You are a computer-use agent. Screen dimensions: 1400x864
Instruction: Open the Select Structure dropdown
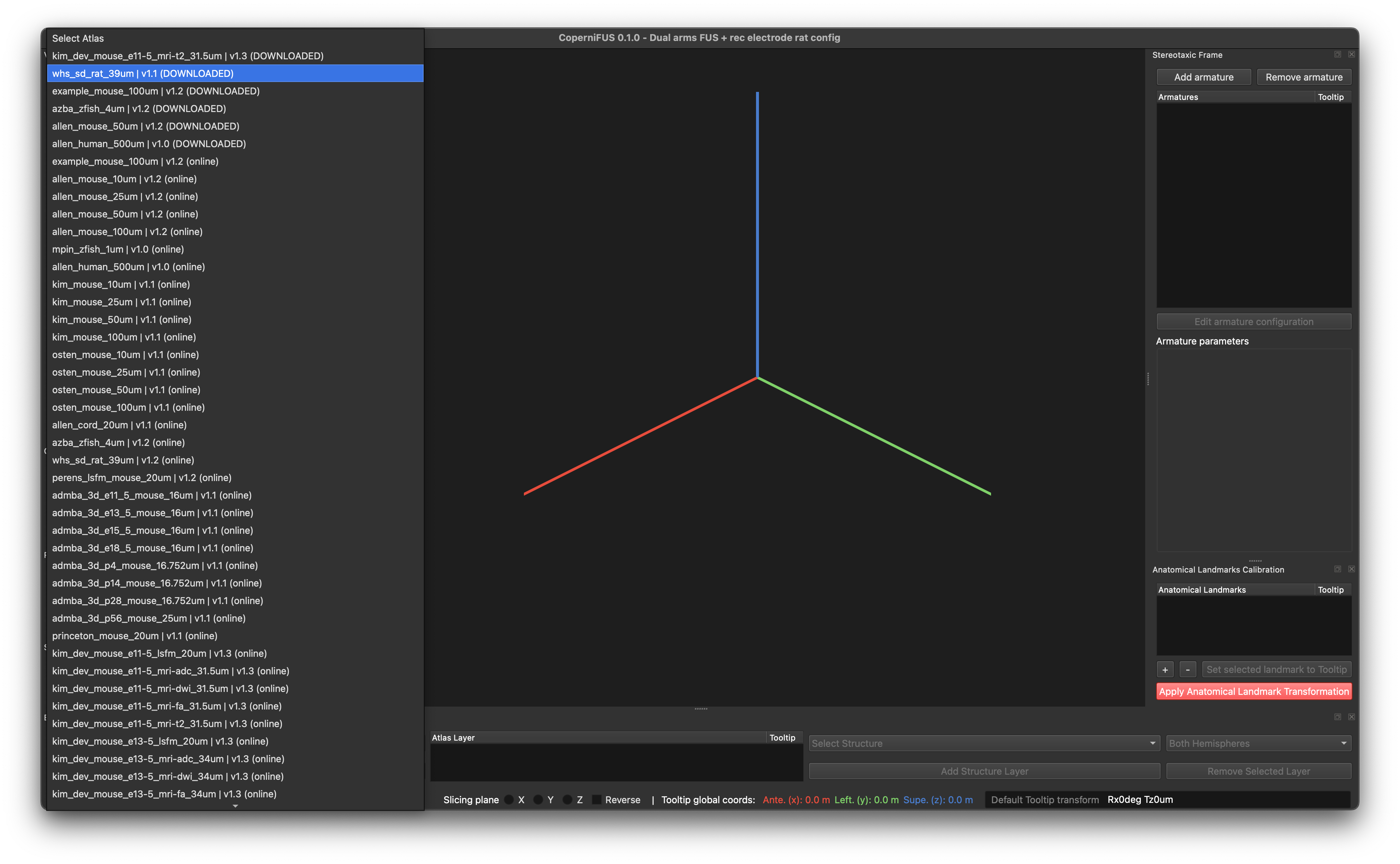click(984, 744)
